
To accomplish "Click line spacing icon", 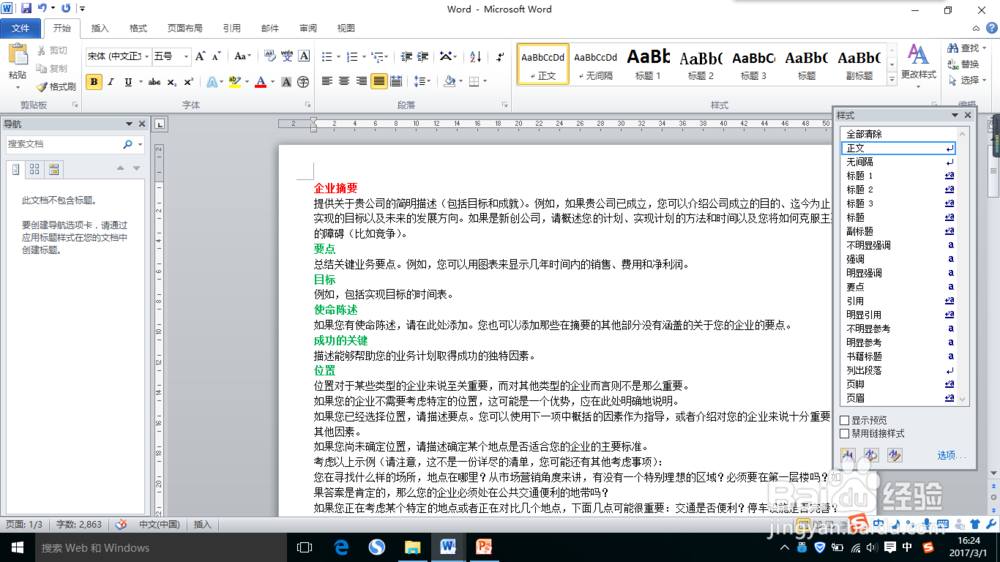I will [419, 82].
